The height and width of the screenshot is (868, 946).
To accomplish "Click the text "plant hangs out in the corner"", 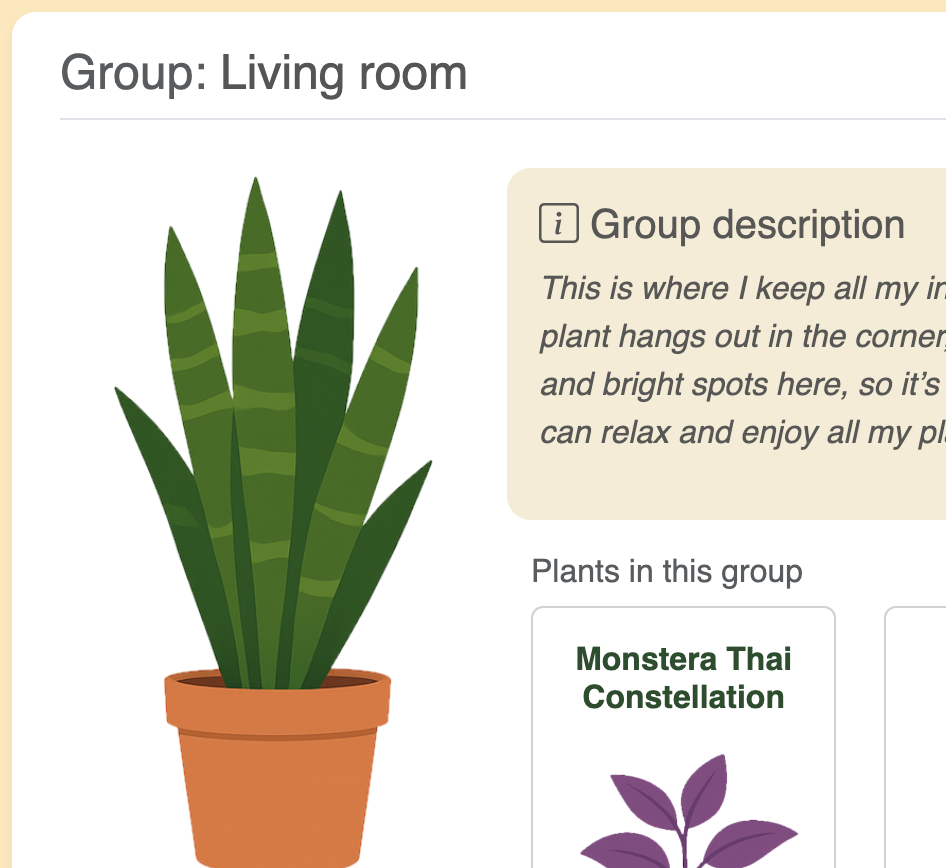I will pyautogui.click(x=742, y=336).
